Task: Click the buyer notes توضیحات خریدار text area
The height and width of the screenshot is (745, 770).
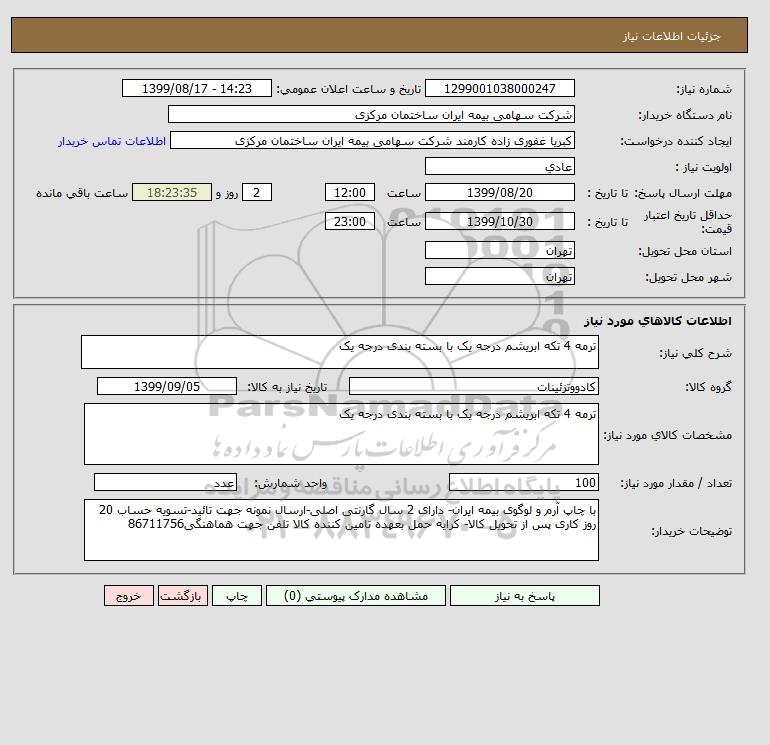Action: coord(341,530)
